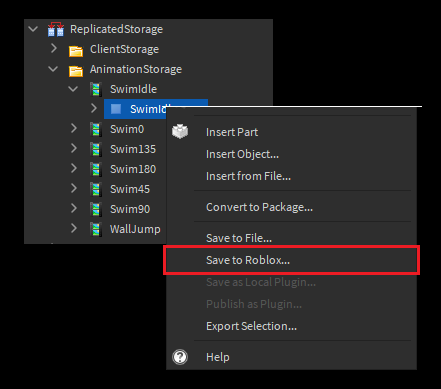The image size is (441, 389).
Task: Select the Swim180 row text
Action: point(133,169)
